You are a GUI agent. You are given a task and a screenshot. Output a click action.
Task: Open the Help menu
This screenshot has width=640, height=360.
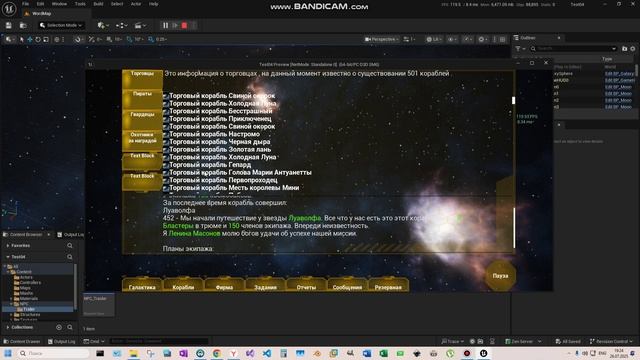pos(153,4)
